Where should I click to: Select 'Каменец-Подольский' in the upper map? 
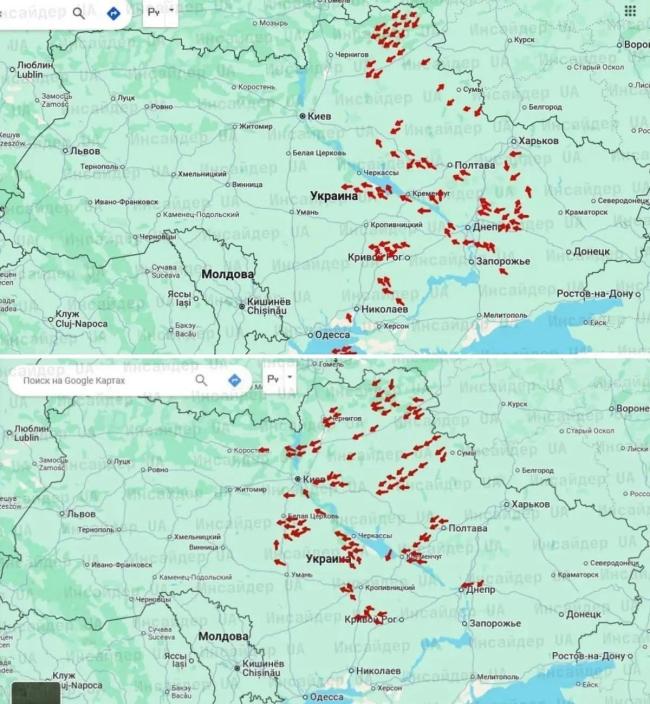pos(201,215)
